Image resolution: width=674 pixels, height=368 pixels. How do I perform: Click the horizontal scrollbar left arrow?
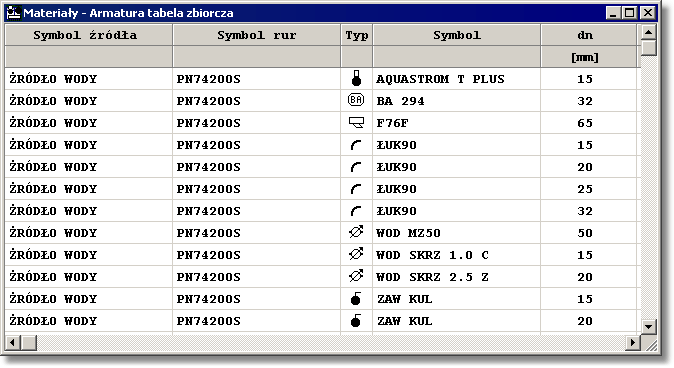pos(12,343)
